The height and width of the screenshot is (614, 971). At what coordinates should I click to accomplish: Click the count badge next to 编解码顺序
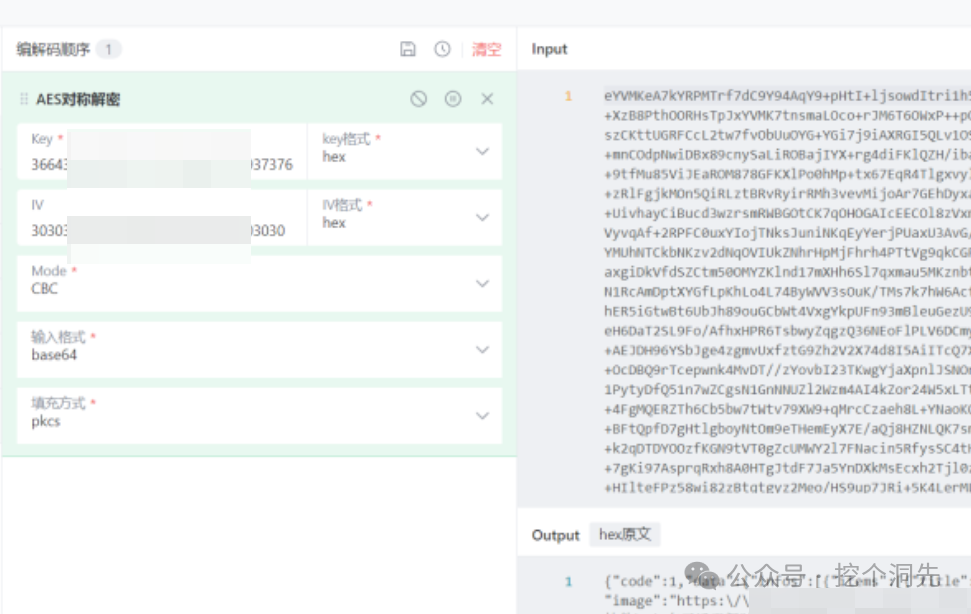pyautogui.click(x=108, y=50)
